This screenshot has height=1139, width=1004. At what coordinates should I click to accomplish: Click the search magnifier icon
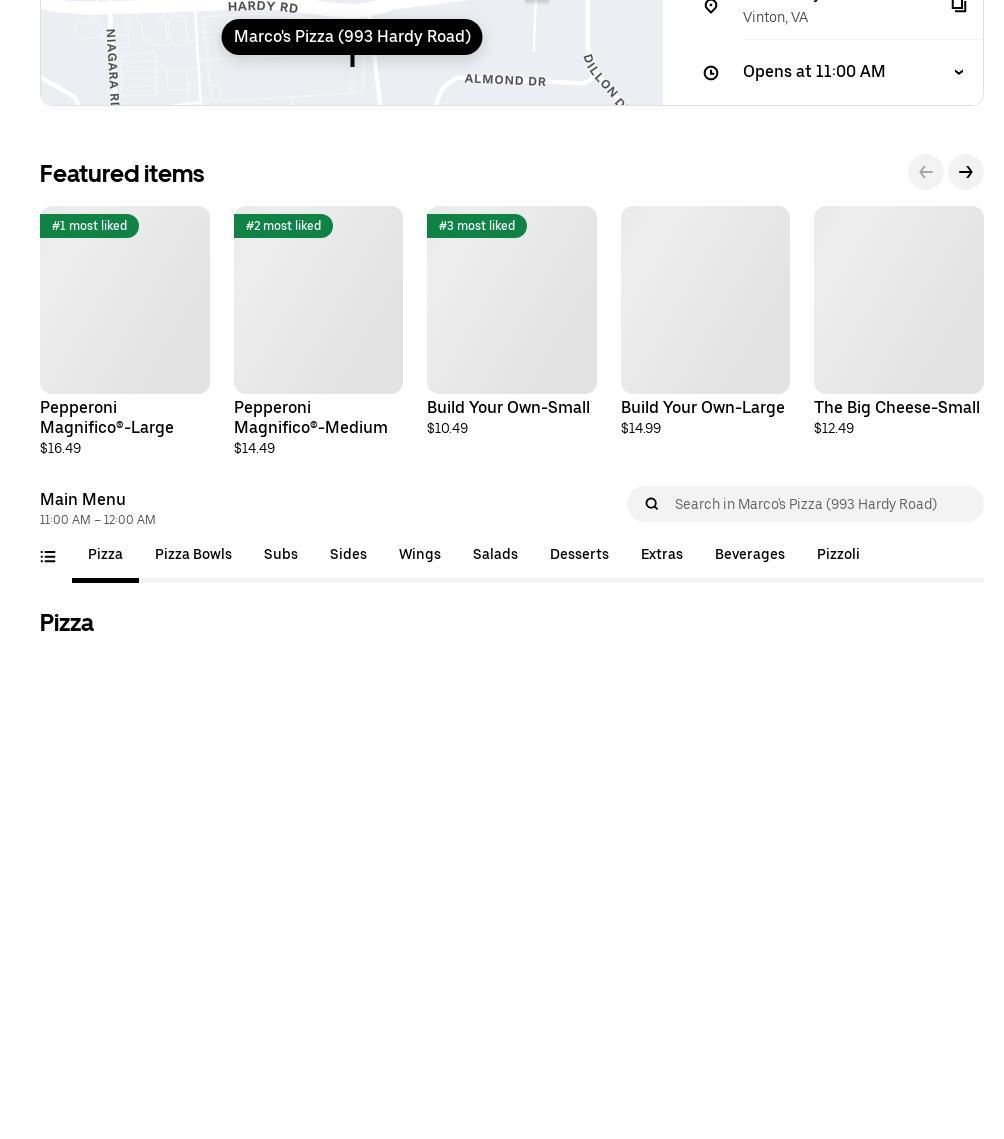(x=652, y=504)
